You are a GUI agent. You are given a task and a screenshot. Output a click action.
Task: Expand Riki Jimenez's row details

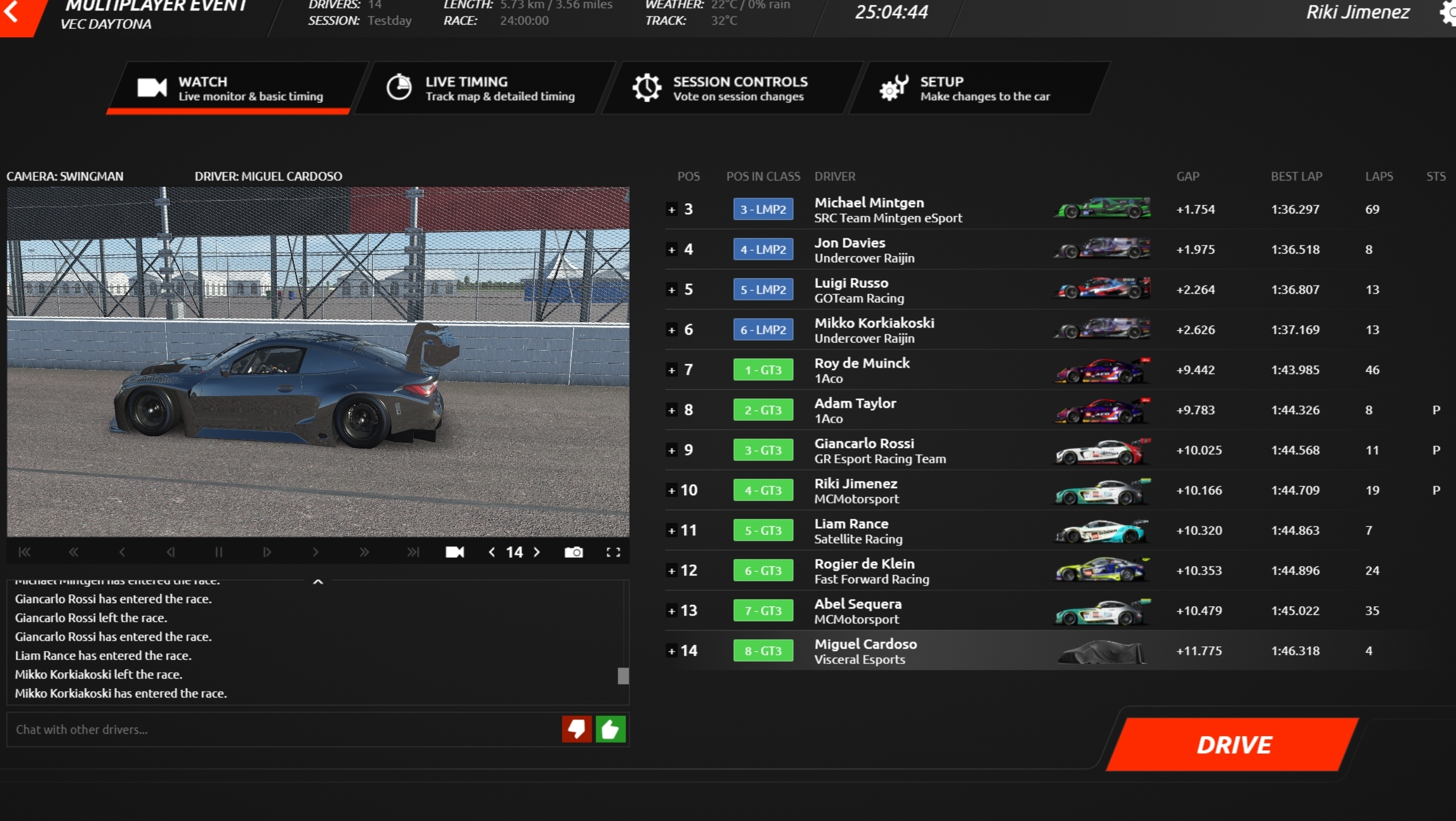click(672, 490)
